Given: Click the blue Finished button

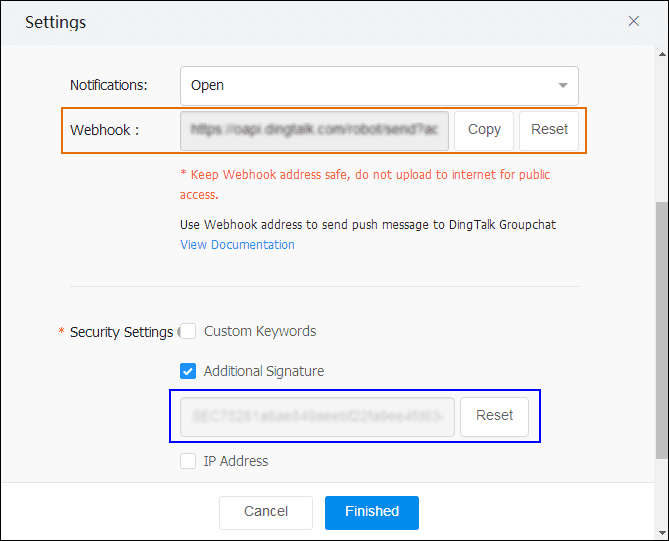Looking at the screenshot, I should click(371, 512).
